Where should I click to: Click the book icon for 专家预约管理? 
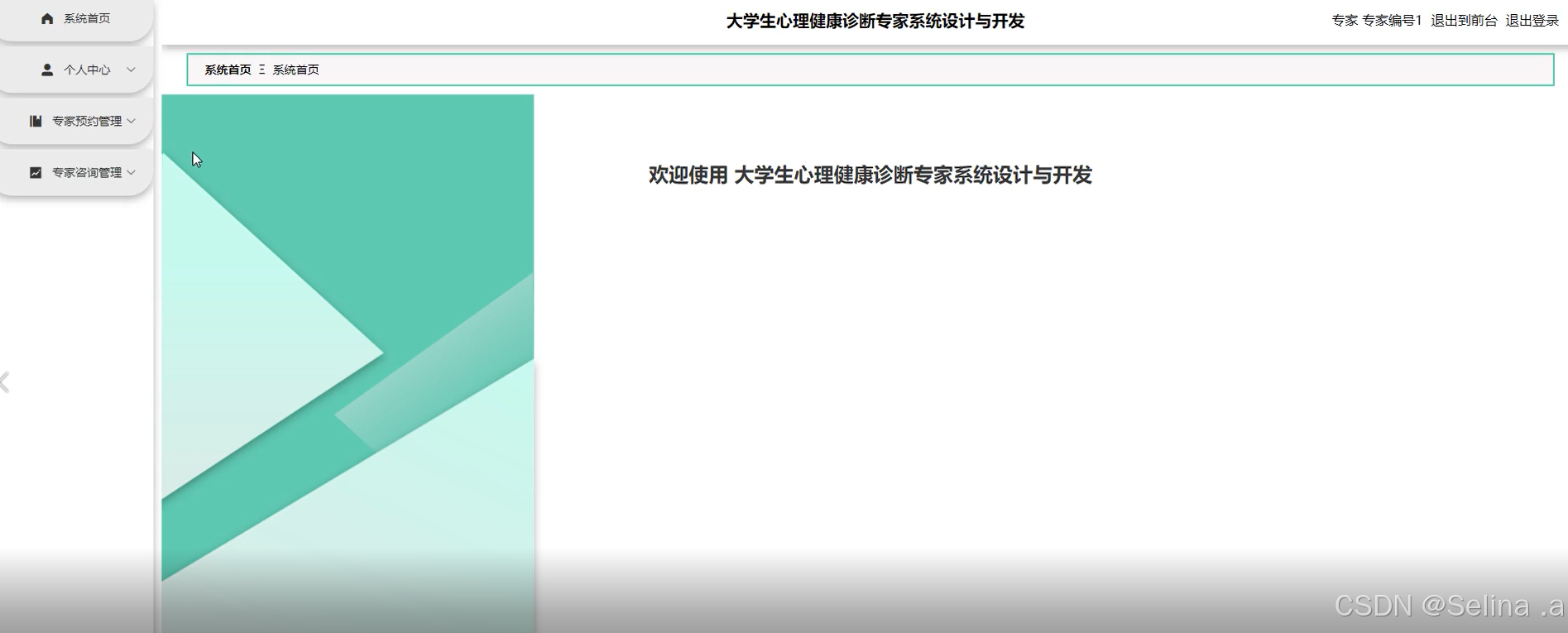[36, 121]
